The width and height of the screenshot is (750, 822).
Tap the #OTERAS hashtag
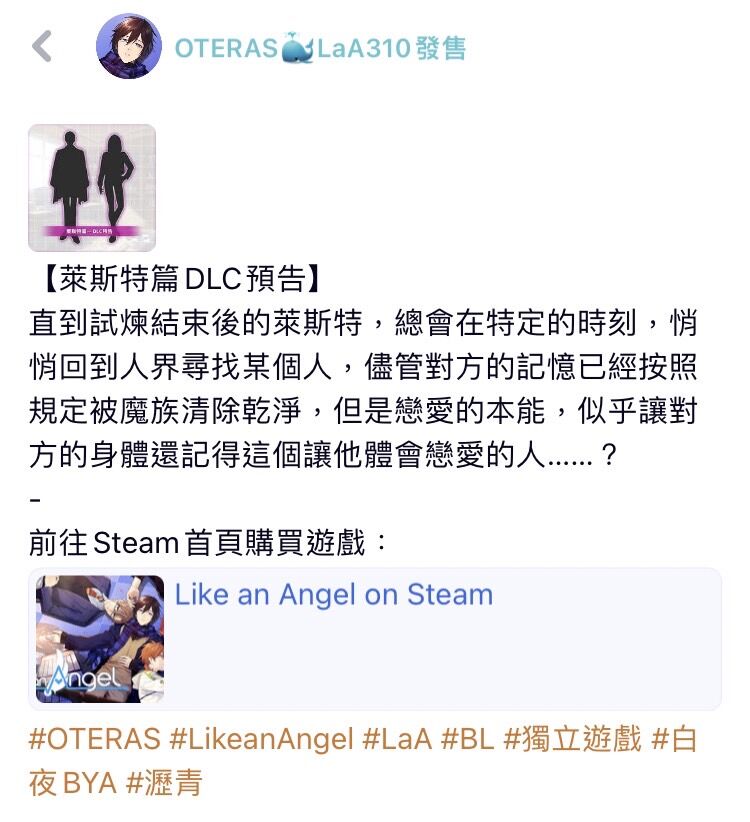click(x=94, y=739)
